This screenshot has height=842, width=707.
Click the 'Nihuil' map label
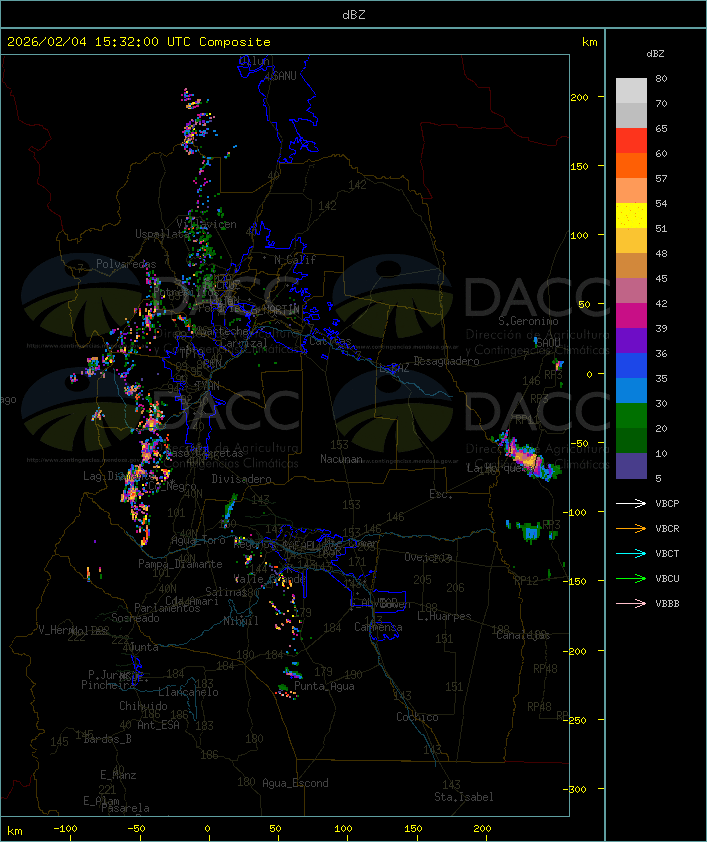241,621
